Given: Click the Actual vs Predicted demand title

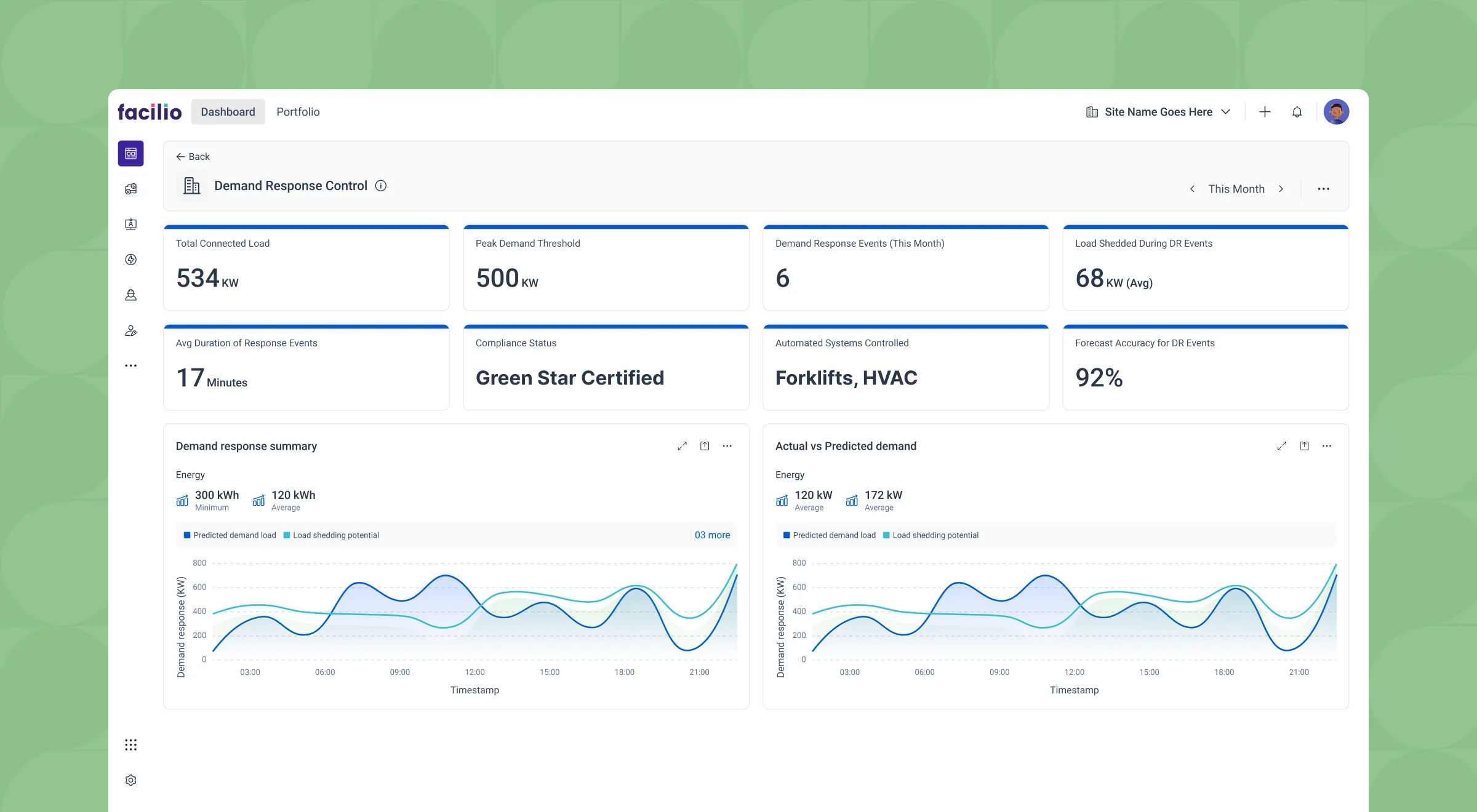Looking at the screenshot, I should pyautogui.click(x=846, y=446).
